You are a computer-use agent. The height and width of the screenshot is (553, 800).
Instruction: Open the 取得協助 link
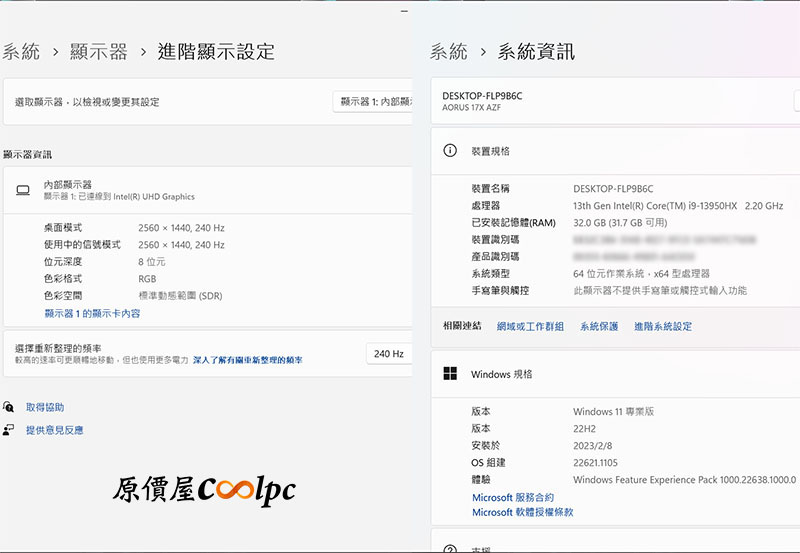point(45,407)
